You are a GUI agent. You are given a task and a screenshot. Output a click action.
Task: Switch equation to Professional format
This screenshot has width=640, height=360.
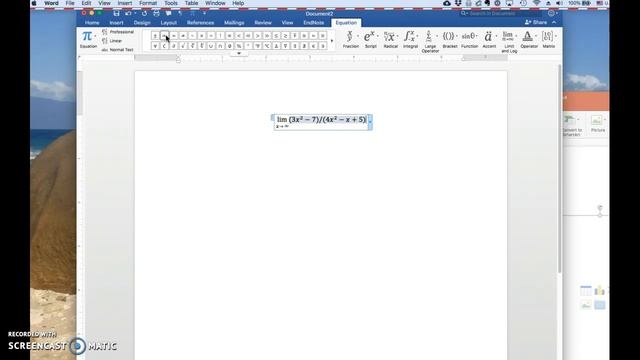point(118,32)
